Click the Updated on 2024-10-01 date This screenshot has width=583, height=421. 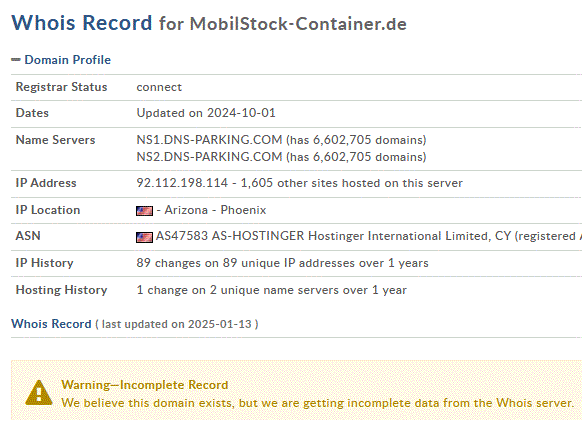(206, 113)
